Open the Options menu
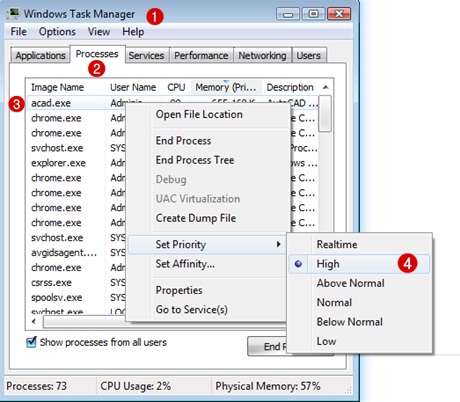 click(57, 32)
